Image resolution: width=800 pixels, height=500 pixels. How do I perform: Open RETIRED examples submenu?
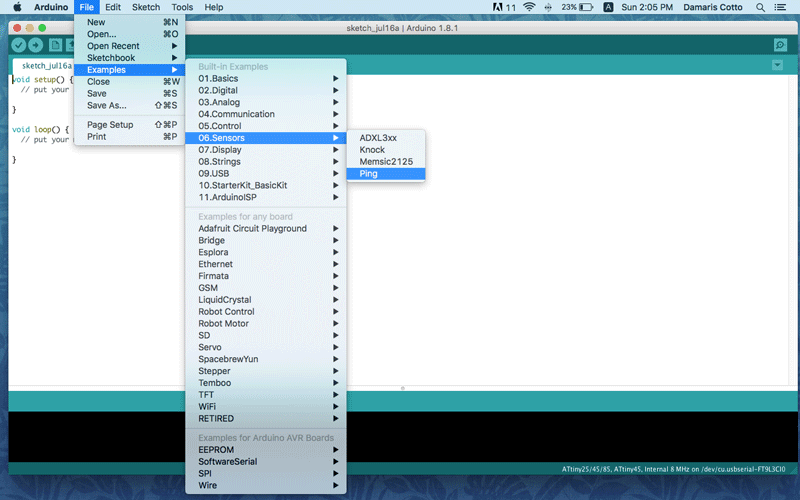(266, 418)
